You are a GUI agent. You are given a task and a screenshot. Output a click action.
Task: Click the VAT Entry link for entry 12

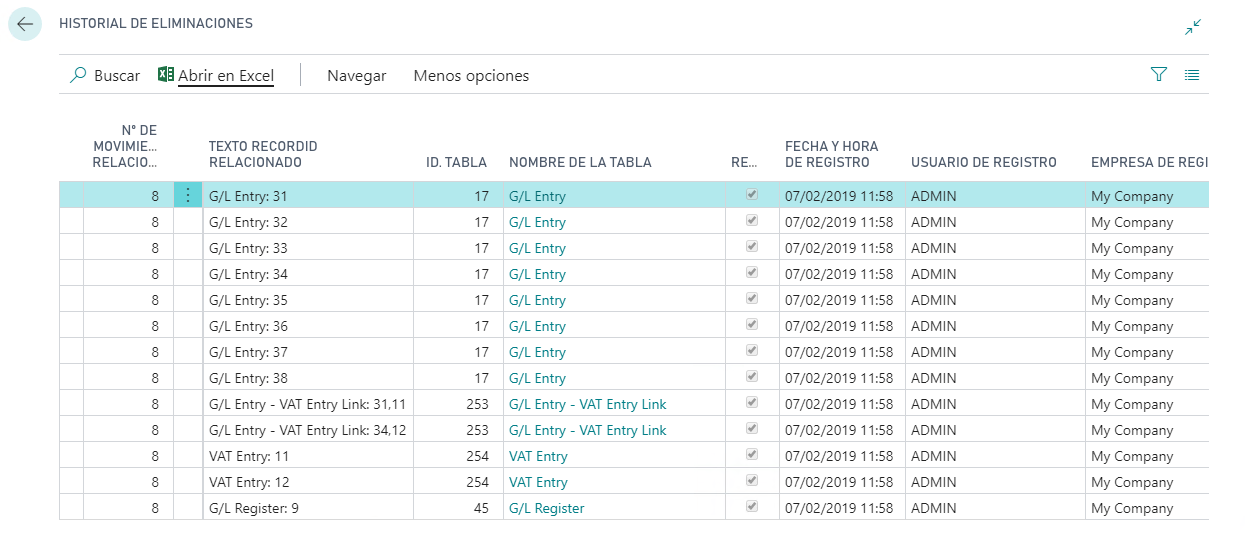(538, 482)
